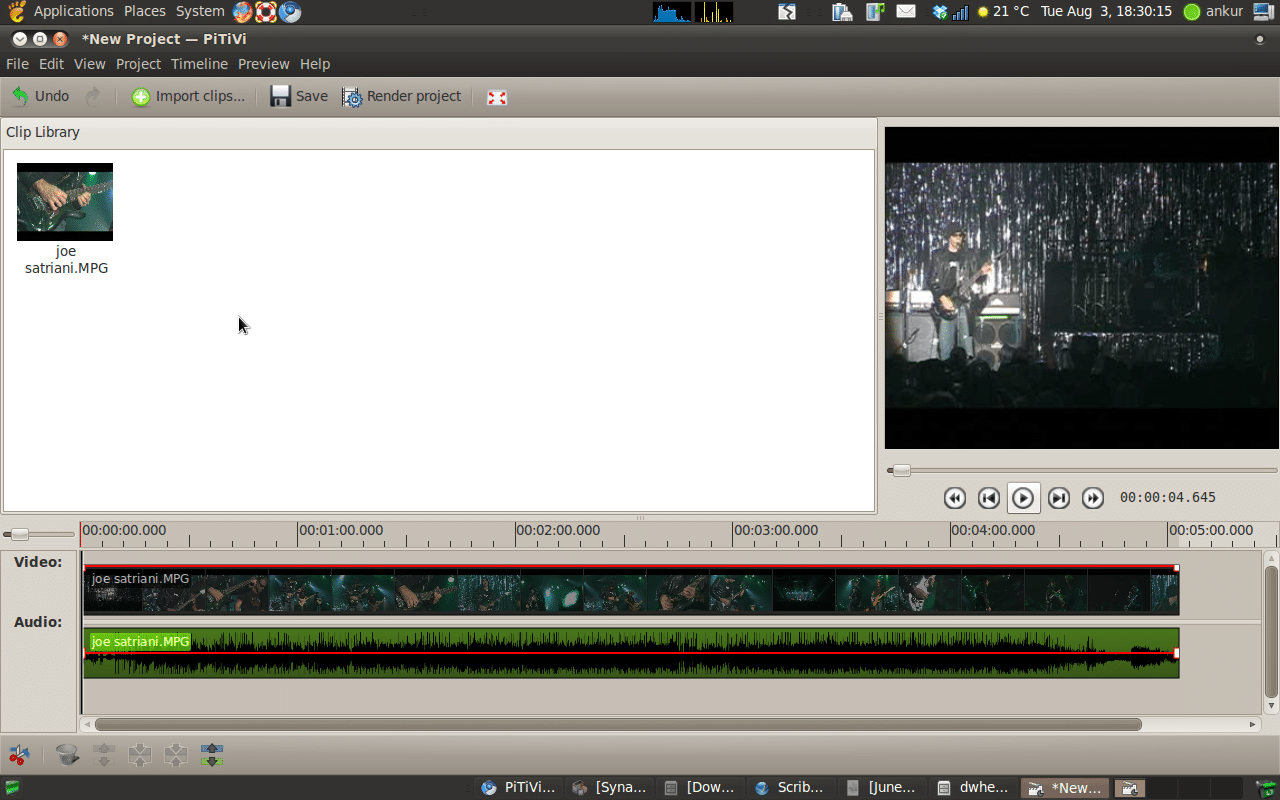The image size is (1280, 800).
Task: Open the System menu in the top panel
Action: (x=200, y=12)
